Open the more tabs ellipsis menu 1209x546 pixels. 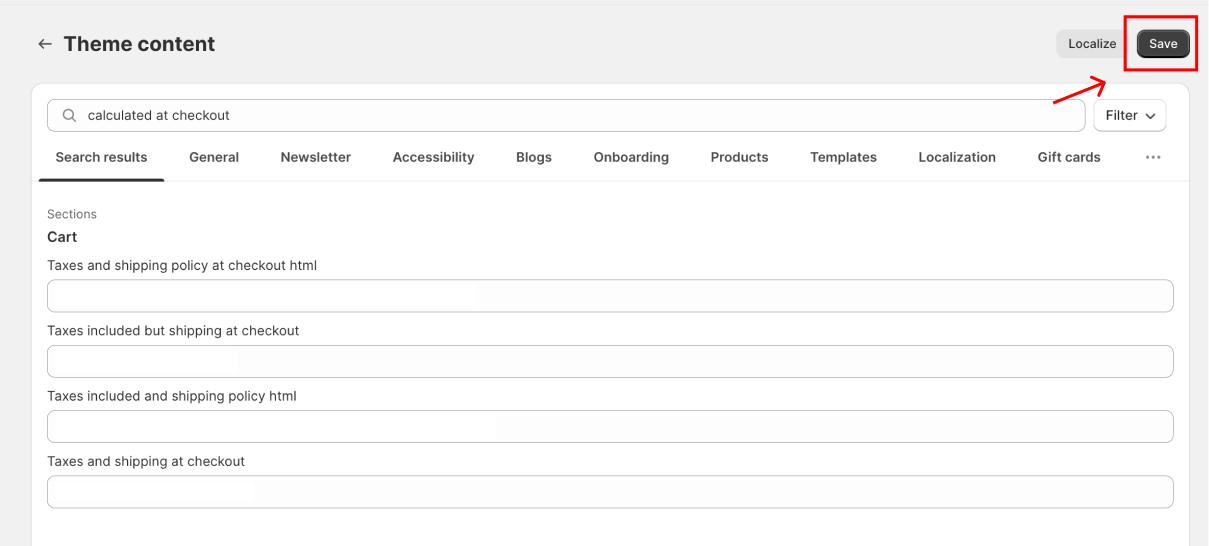(1153, 157)
